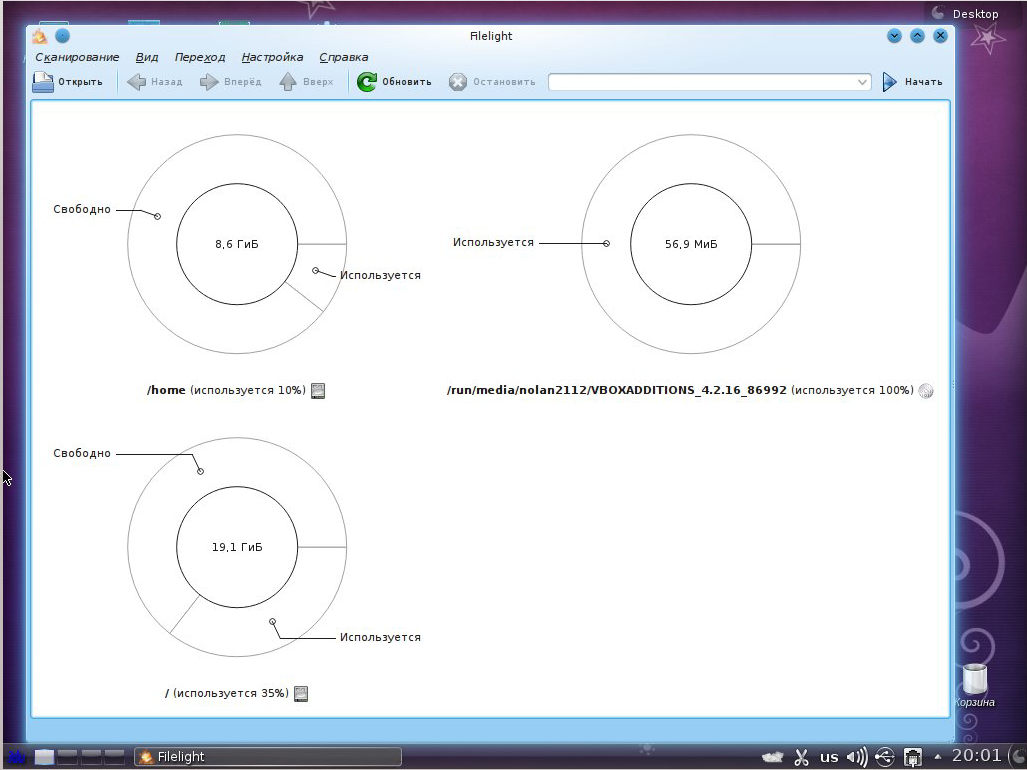Click inside the location address field
This screenshot has width=1027, height=770.
702,82
